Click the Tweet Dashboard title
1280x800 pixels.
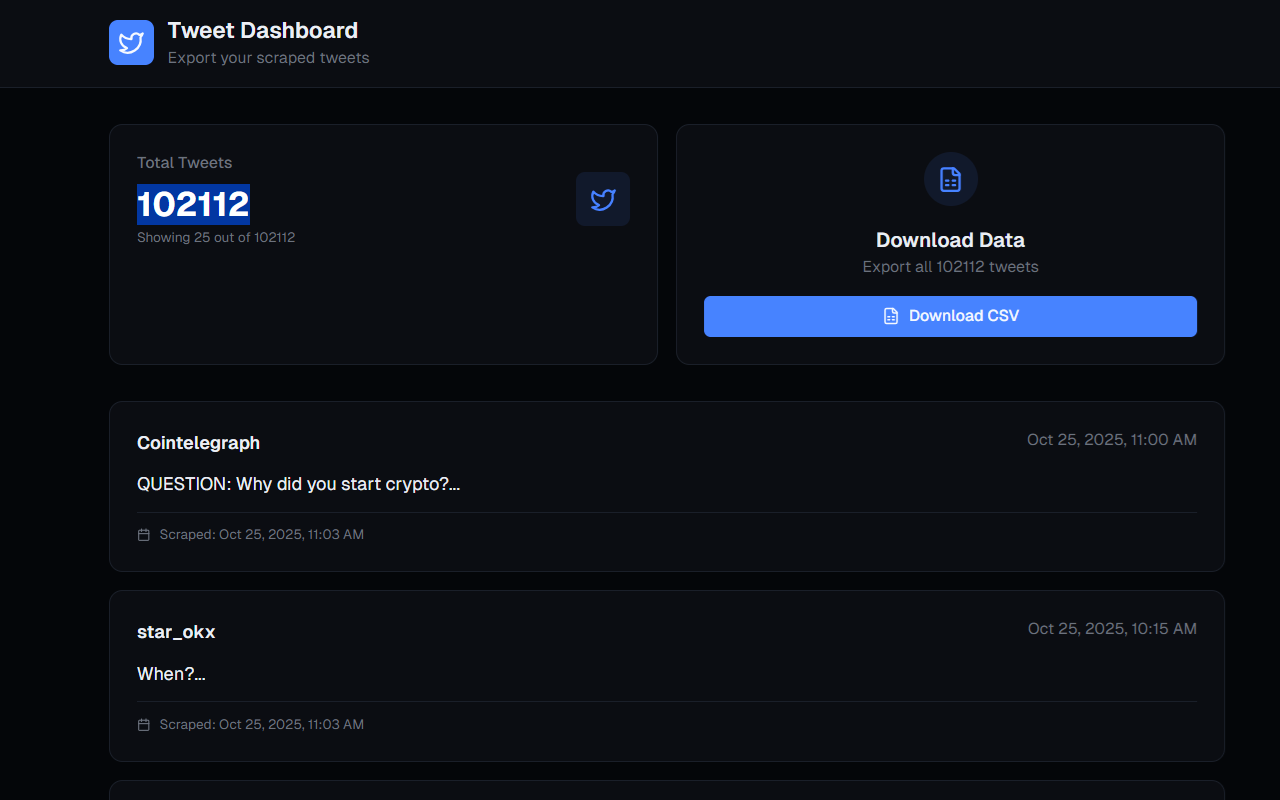pos(263,30)
